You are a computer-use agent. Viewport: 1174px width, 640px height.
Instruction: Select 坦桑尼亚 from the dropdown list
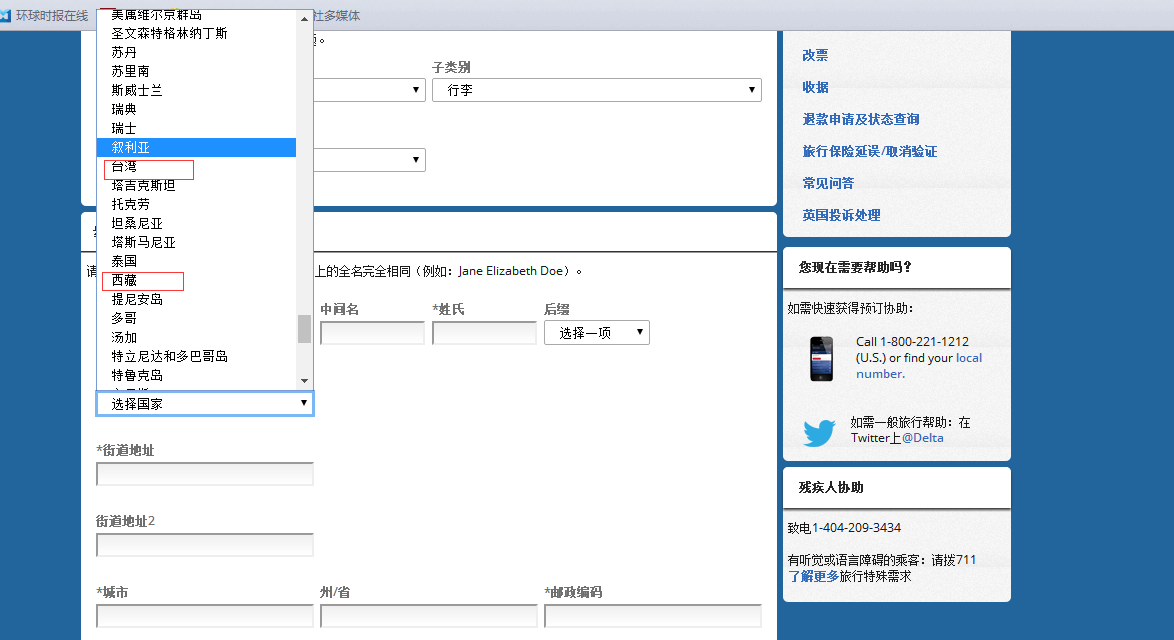tap(137, 223)
